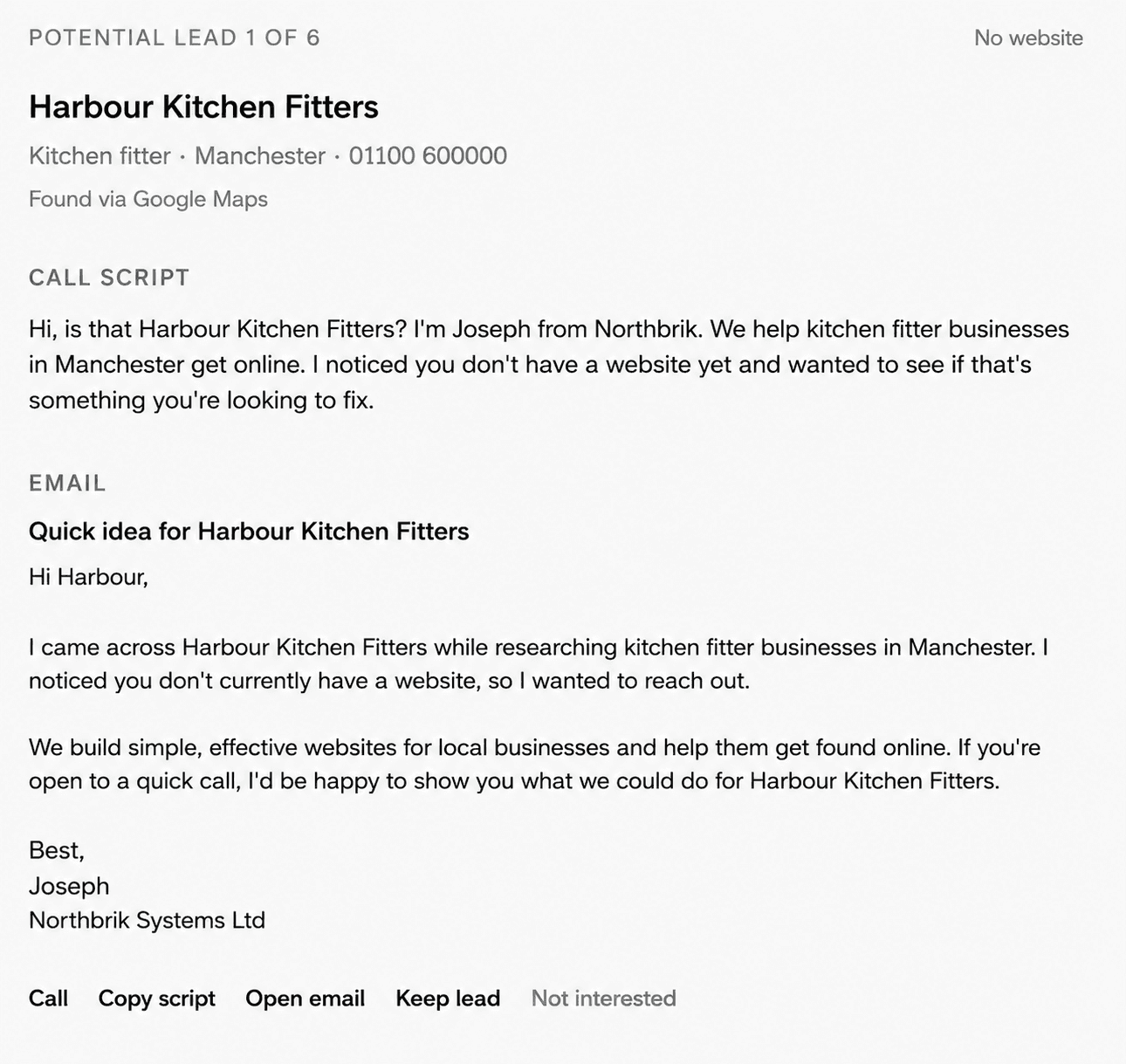Click the phone number 01100 600000
This screenshot has width=1126, height=1064.
pyautogui.click(x=428, y=155)
